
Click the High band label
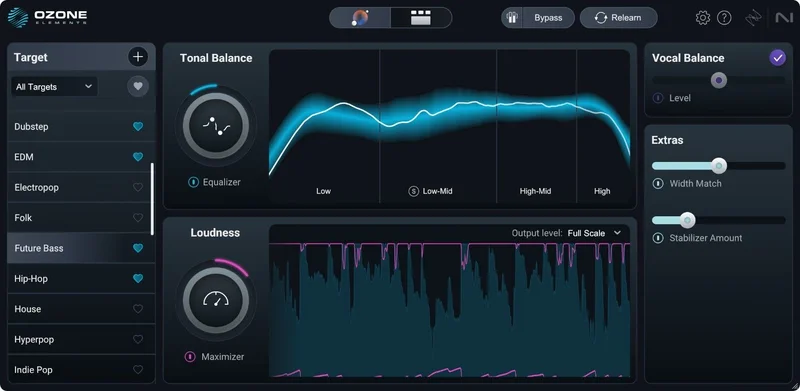click(602, 191)
